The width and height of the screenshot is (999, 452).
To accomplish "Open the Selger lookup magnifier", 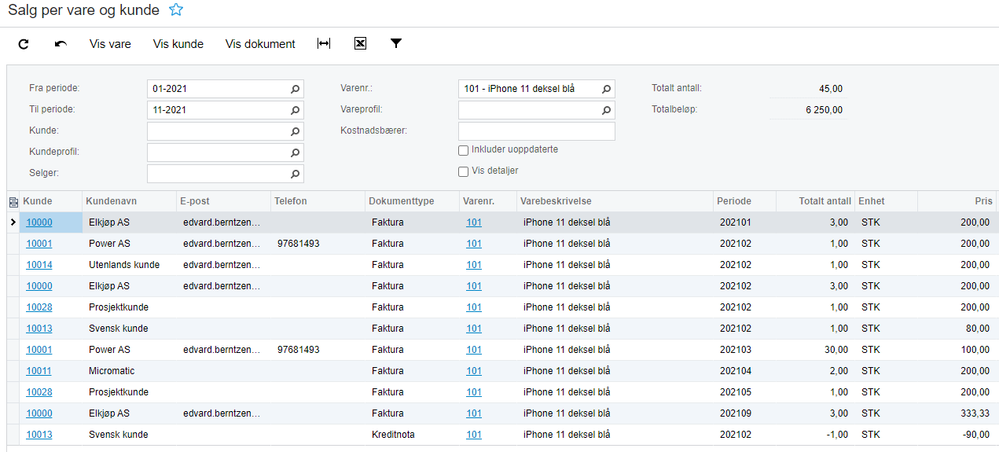I will pyautogui.click(x=295, y=173).
